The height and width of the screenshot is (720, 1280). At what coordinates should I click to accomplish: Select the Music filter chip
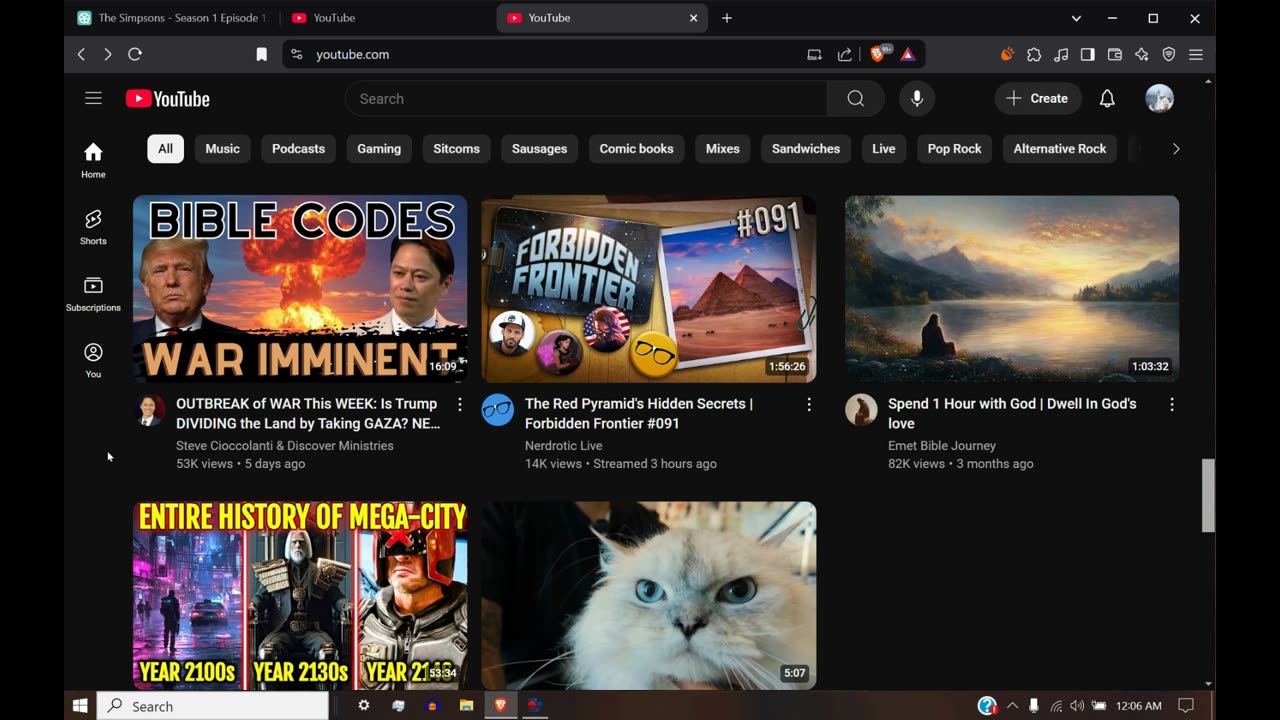pos(222,149)
